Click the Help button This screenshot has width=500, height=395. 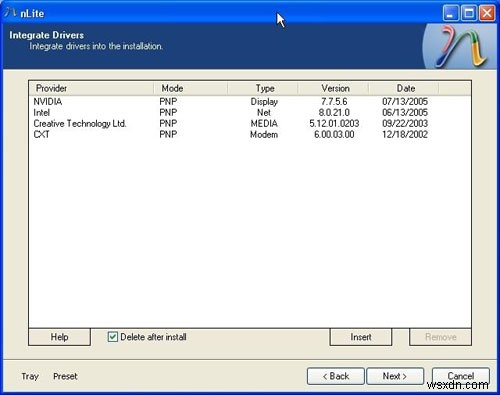click(x=59, y=337)
